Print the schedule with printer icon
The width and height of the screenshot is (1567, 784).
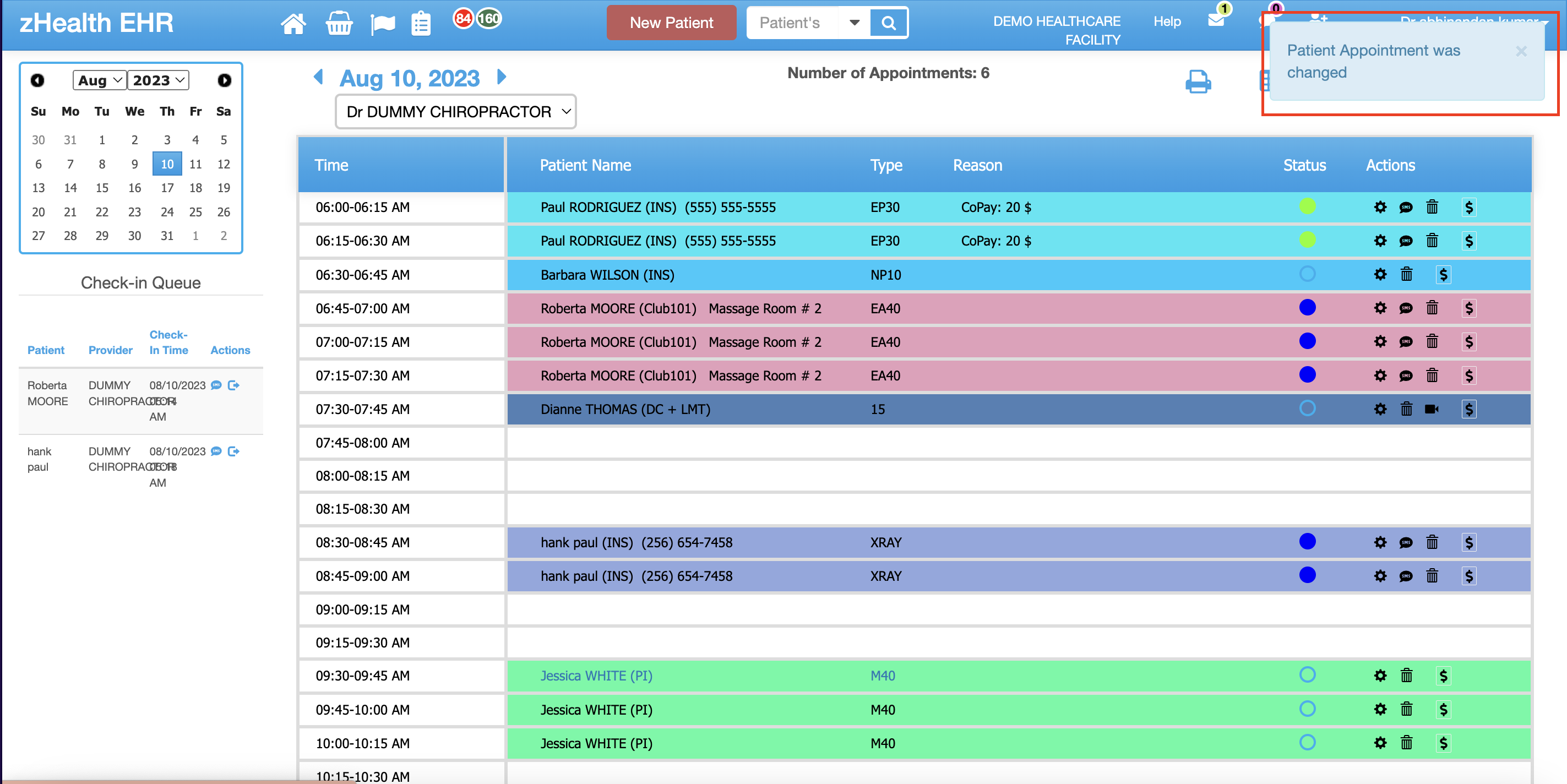pyautogui.click(x=1198, y=81)
